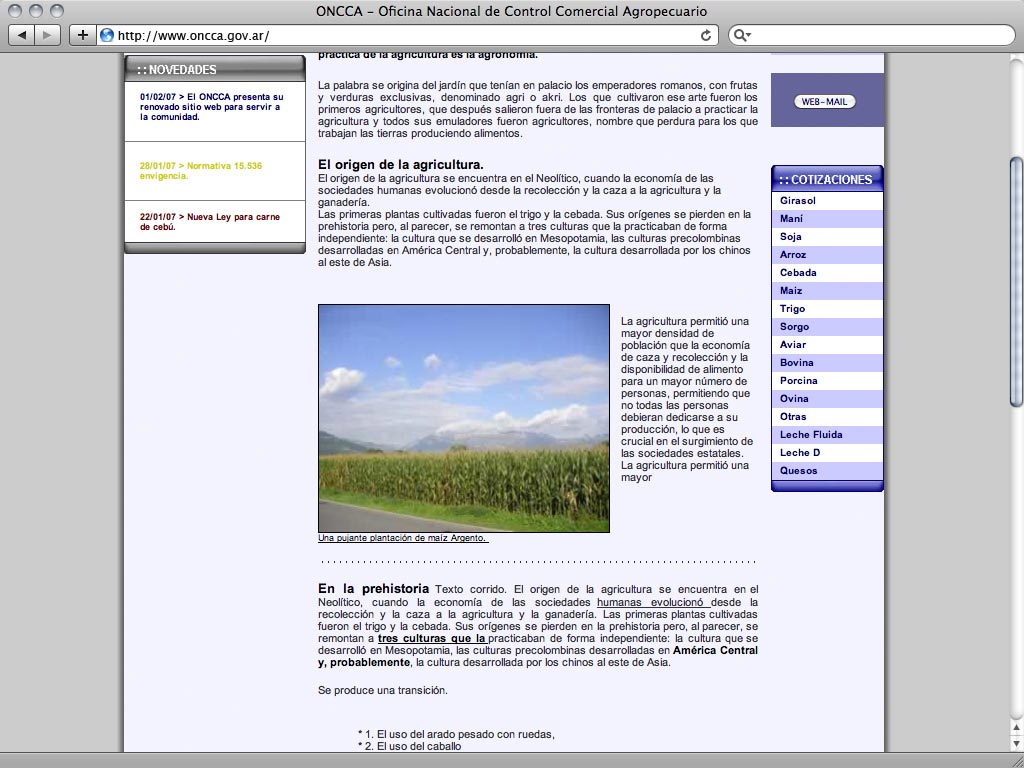
Task: Select Otras in Cotizaciones list
Action: click(827, 416)
